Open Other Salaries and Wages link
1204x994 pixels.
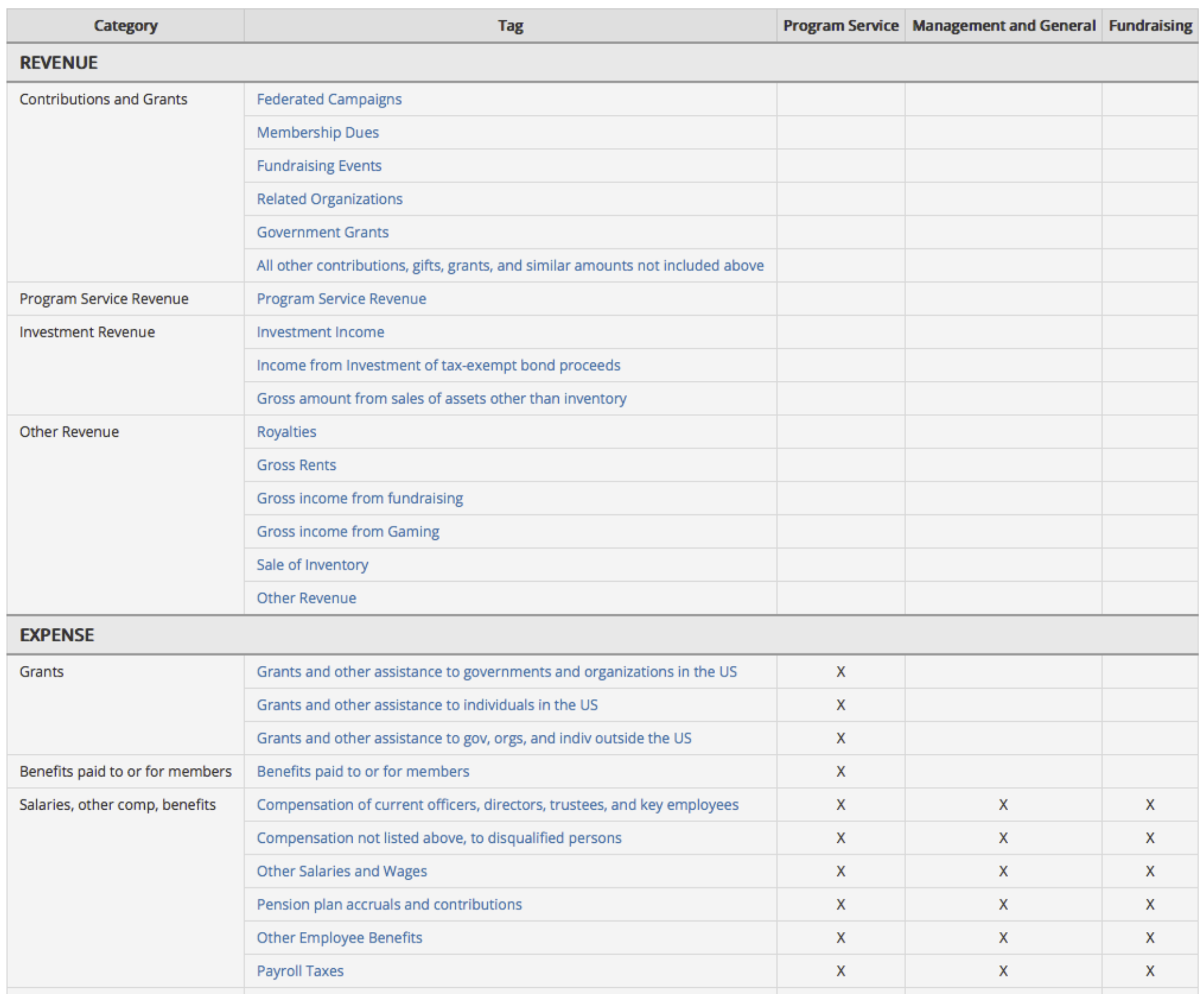pos(342,871)
